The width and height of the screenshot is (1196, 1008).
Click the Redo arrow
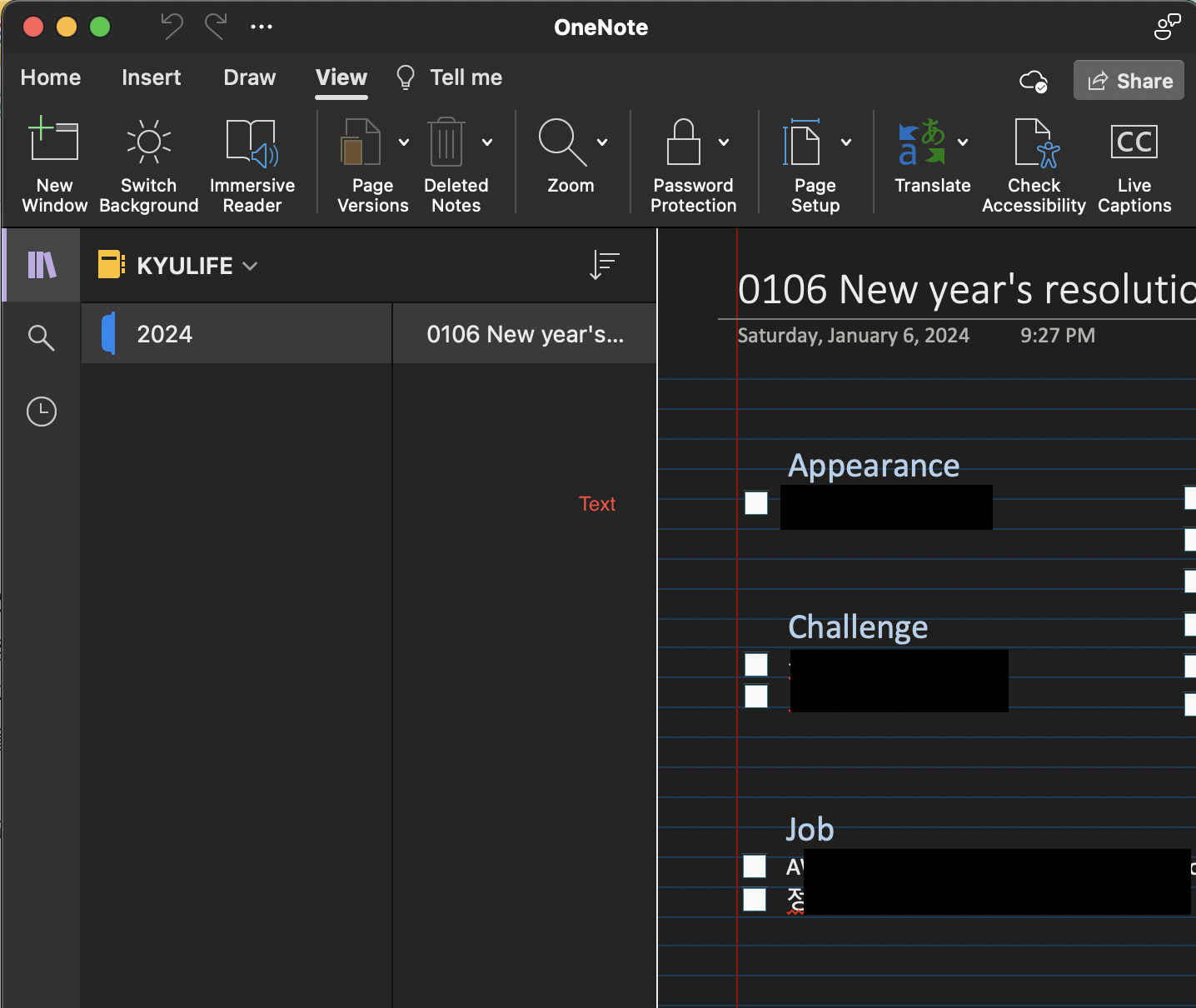point(216,27)
